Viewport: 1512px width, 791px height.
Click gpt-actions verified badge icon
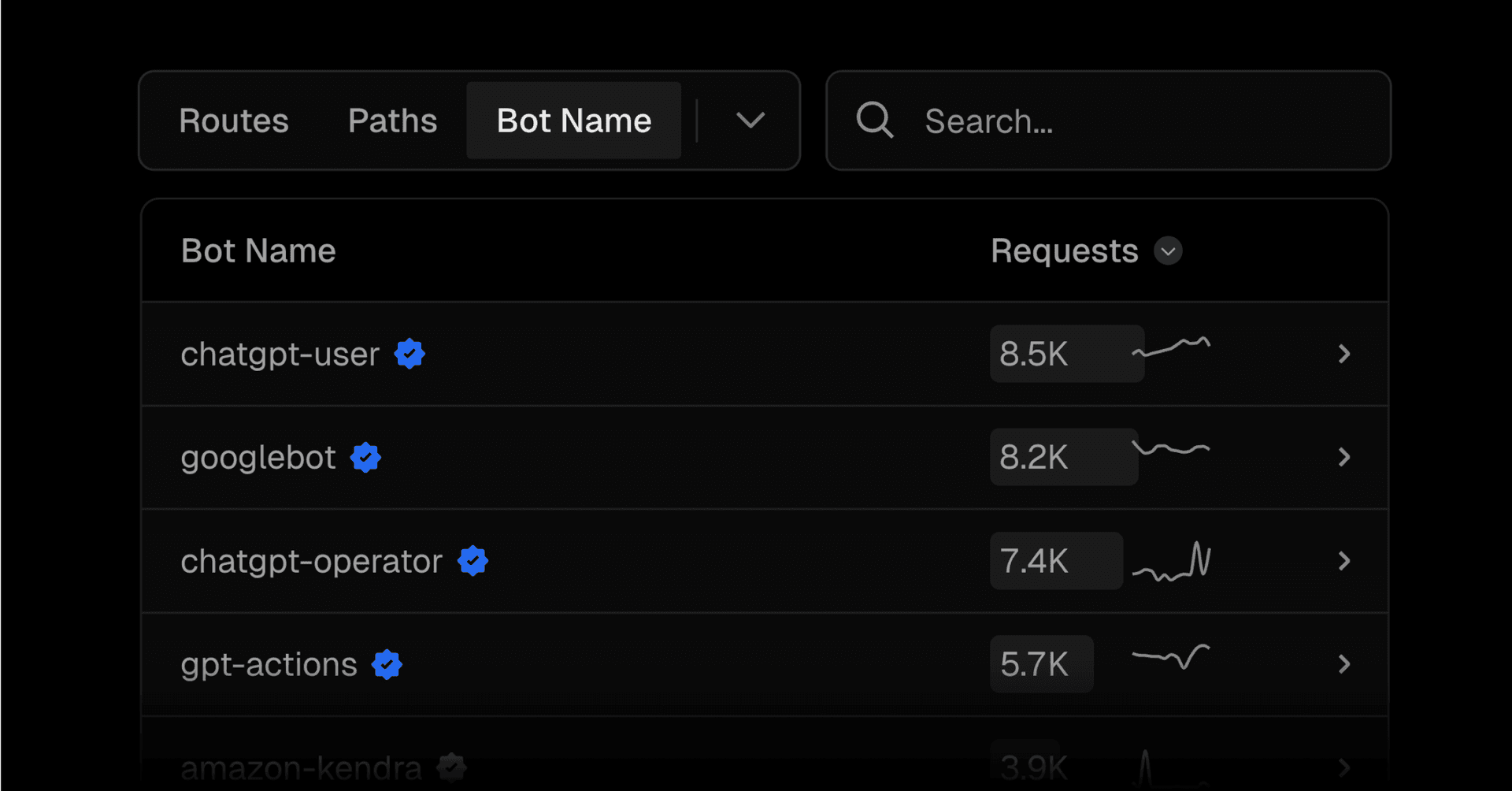pyautogui.click(x=387, y=664)
